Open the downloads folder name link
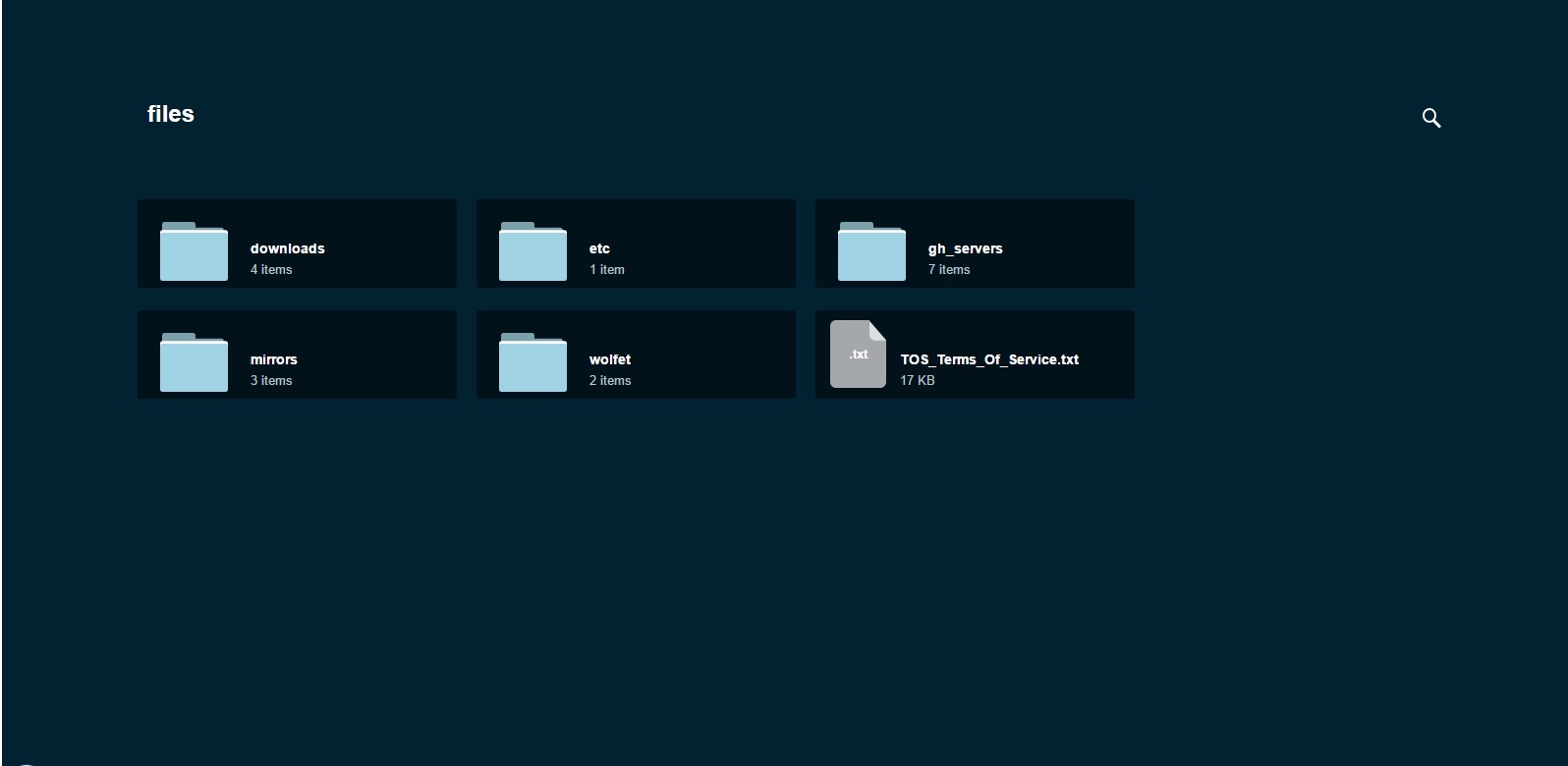The image size is (1568, 766). pyautogui.click(x=287, y=248)
